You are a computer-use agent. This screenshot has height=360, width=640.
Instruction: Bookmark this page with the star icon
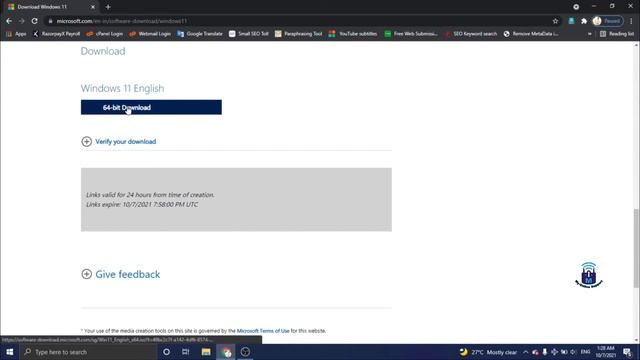pos(555,21)
